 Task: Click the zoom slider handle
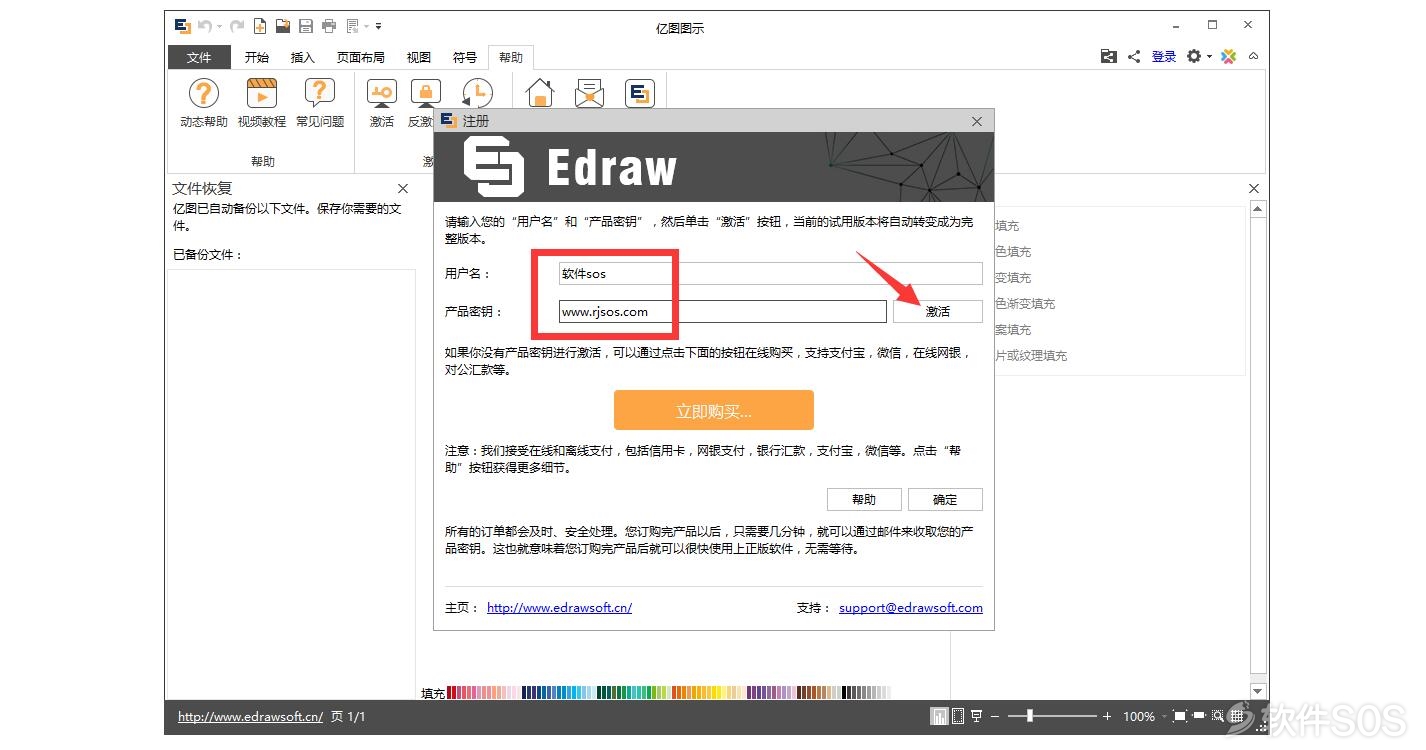(1029, 716)
